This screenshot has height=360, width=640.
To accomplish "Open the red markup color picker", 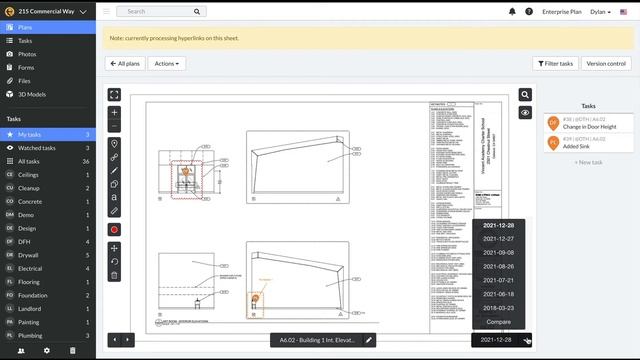I will [x=114, y=230].
